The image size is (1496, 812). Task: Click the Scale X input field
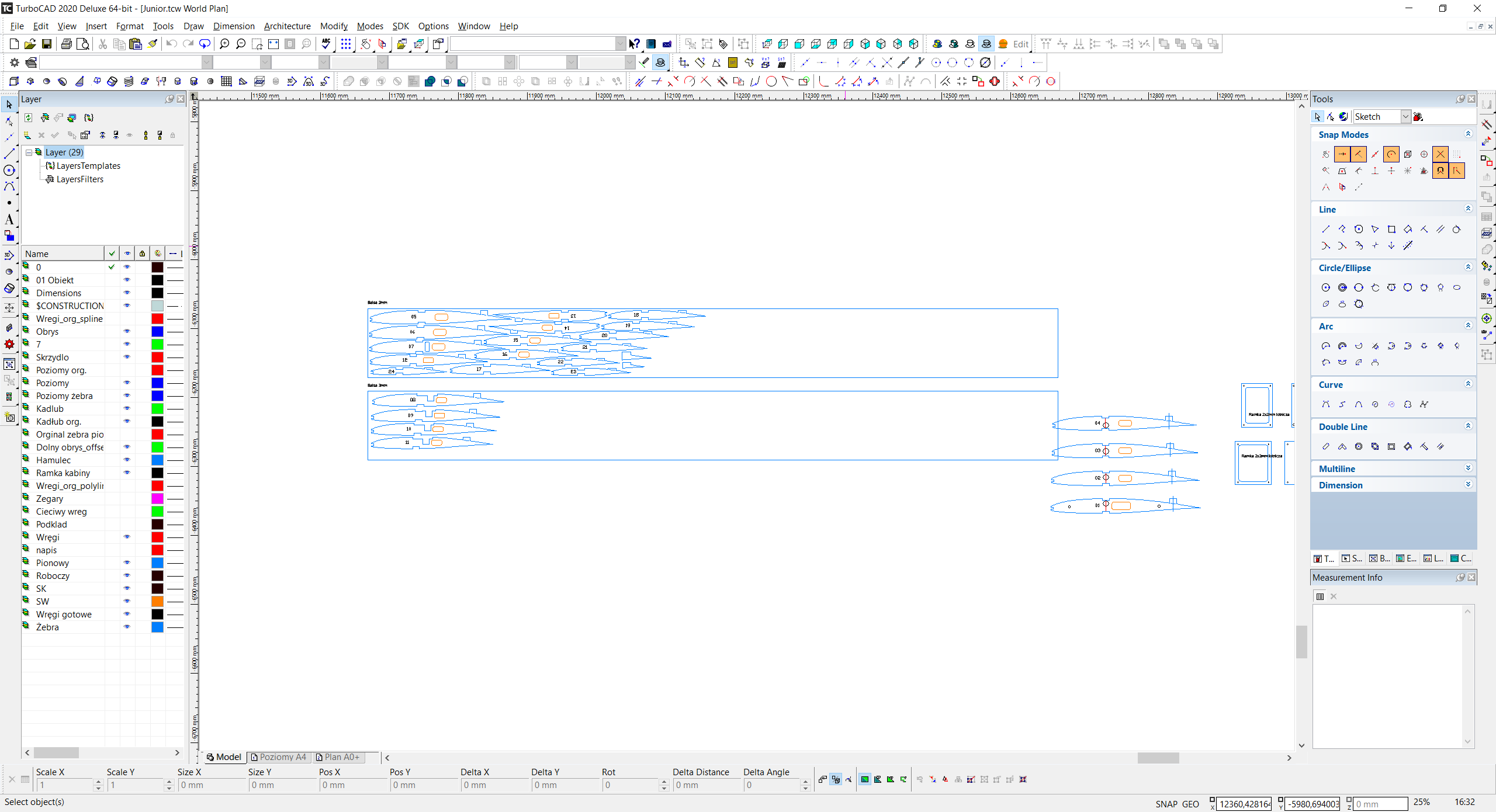click(64, 785)
